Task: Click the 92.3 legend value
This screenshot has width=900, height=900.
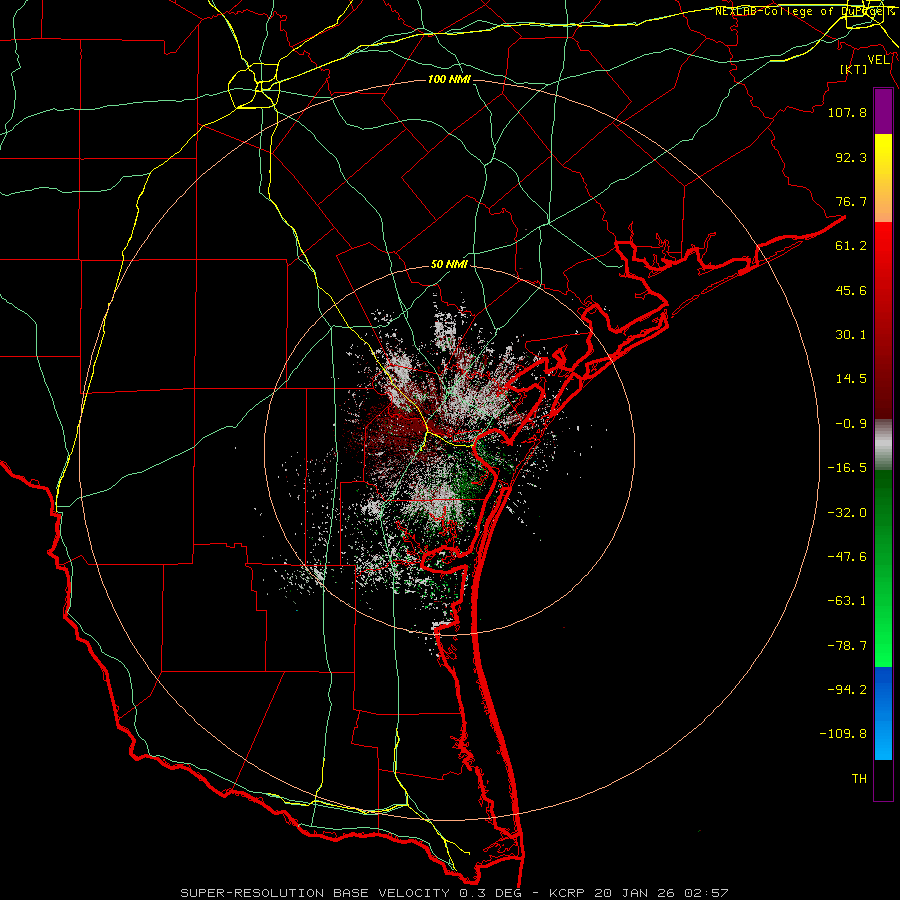Action: coord(851,157)
